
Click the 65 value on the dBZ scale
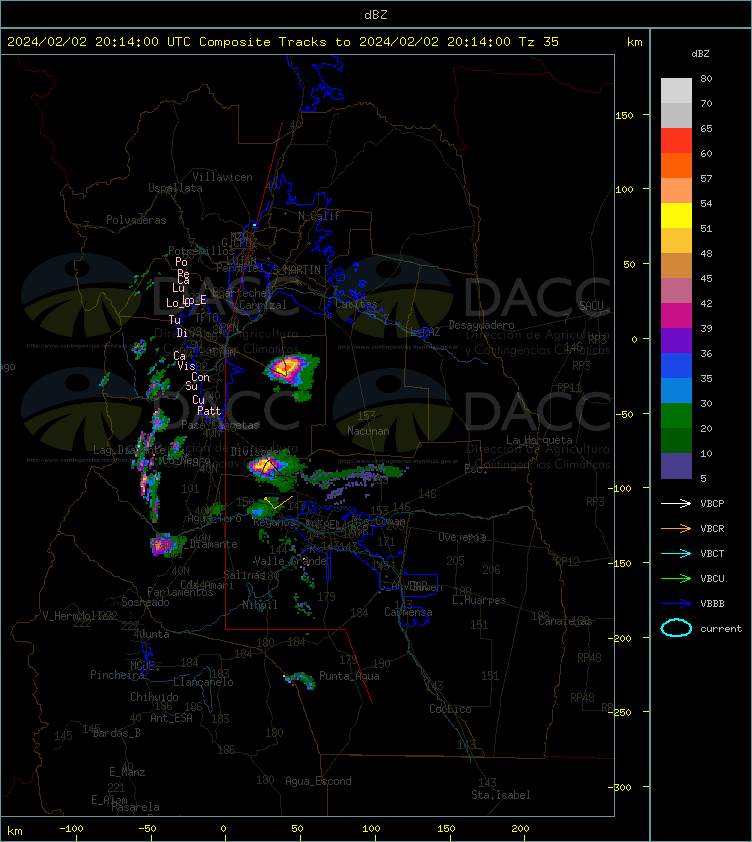[x=706, y=128]
